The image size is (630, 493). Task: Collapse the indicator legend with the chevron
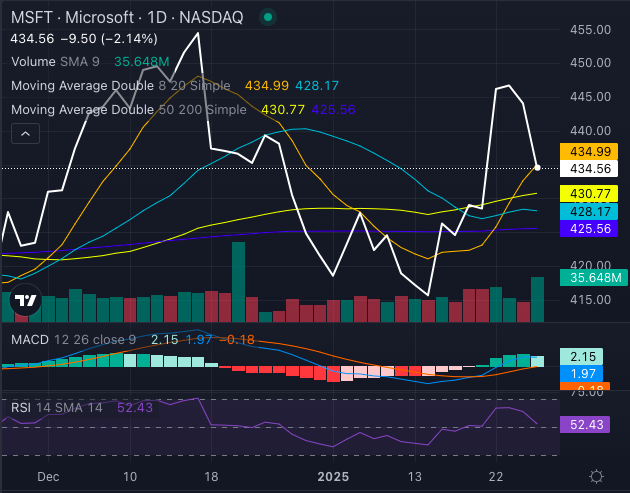tap(26, 133)
